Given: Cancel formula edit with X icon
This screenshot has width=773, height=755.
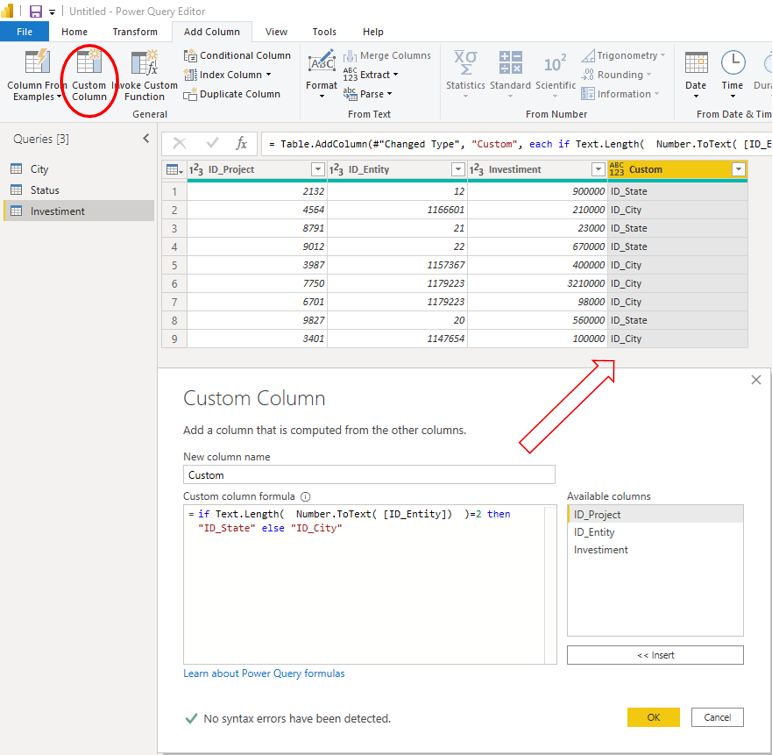Looking at the screenshot, I should 179,144.
